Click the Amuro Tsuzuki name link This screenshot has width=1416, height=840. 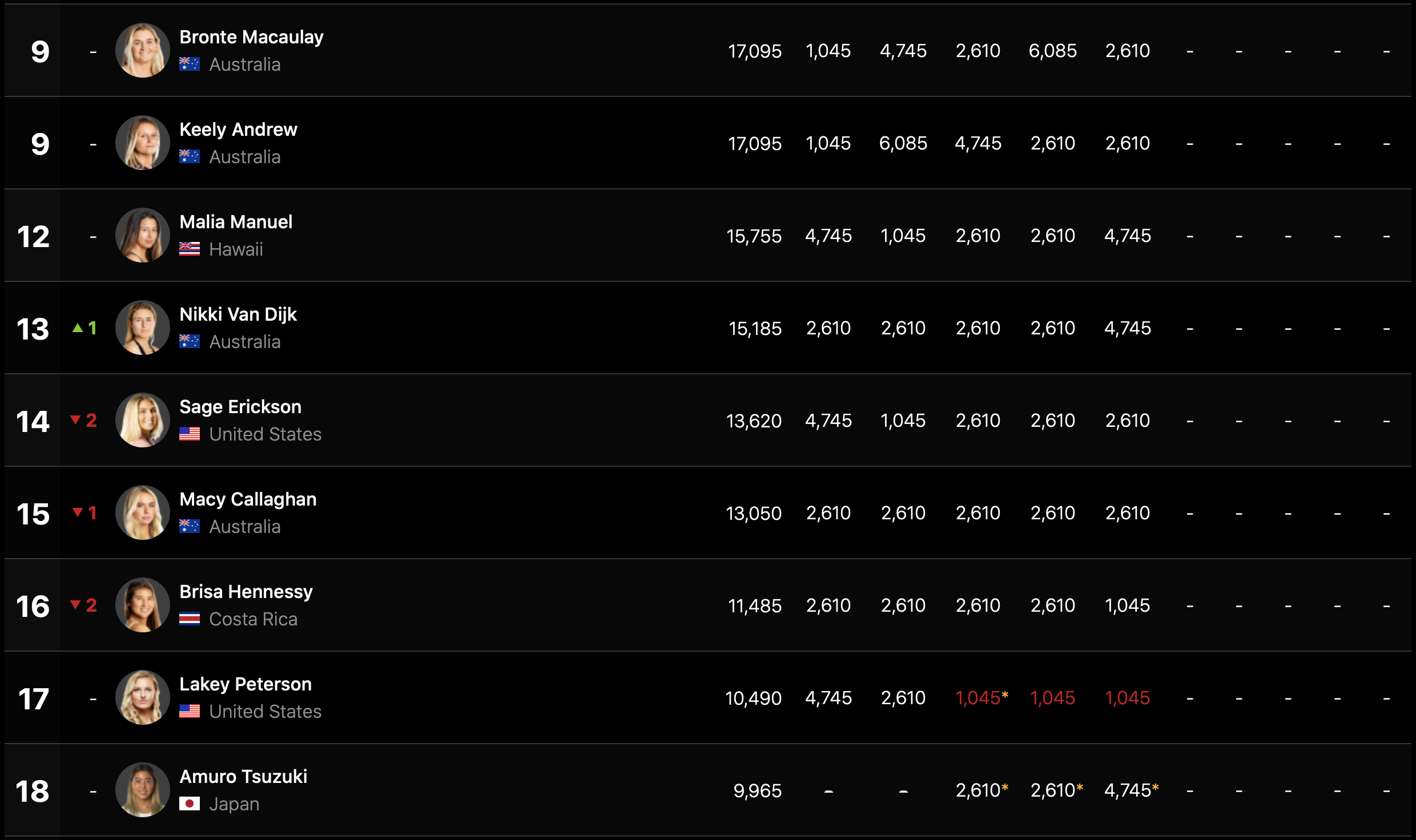243,776
